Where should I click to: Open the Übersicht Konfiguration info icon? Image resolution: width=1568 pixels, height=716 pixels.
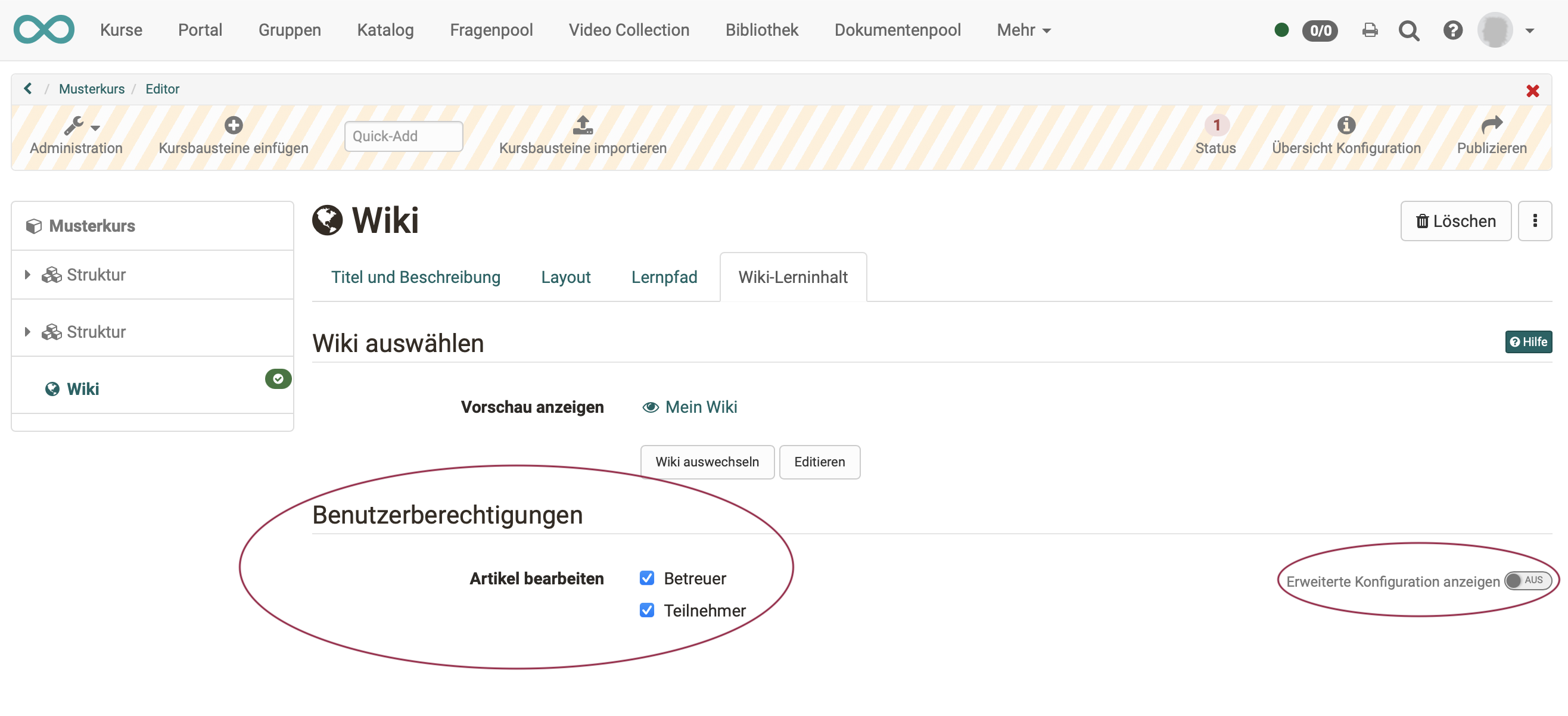pyautogui.click(x=1346, y=126)
